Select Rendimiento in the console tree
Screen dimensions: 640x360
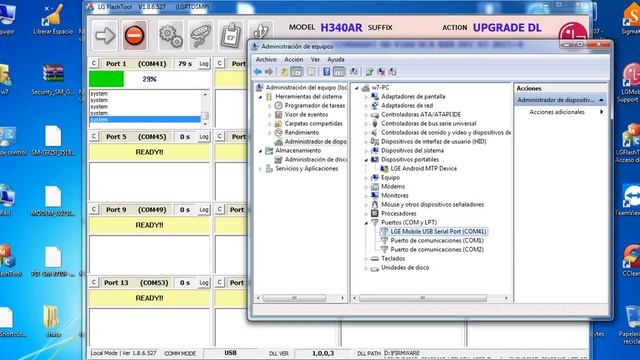[302, 132]
